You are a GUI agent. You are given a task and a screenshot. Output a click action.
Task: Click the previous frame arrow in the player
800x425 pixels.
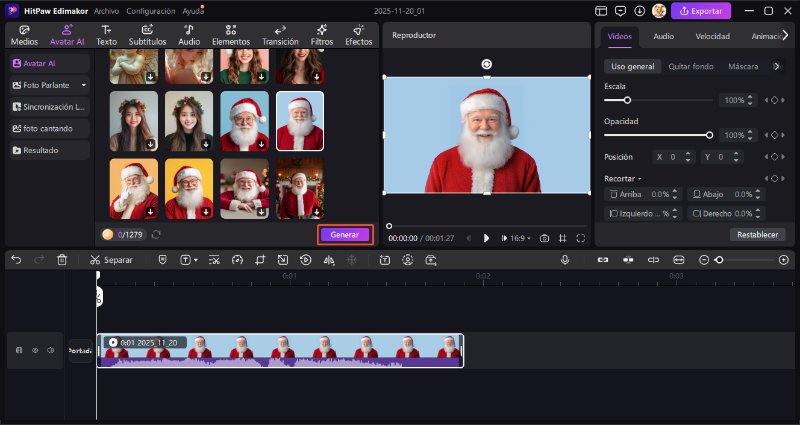(469, 238)
